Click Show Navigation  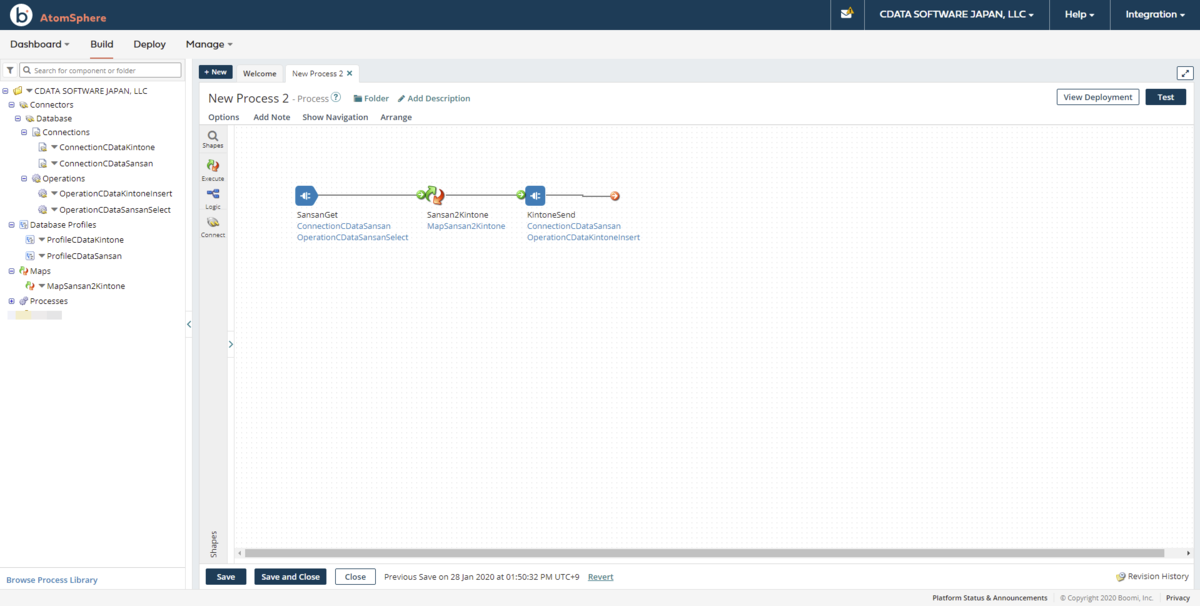335,117
